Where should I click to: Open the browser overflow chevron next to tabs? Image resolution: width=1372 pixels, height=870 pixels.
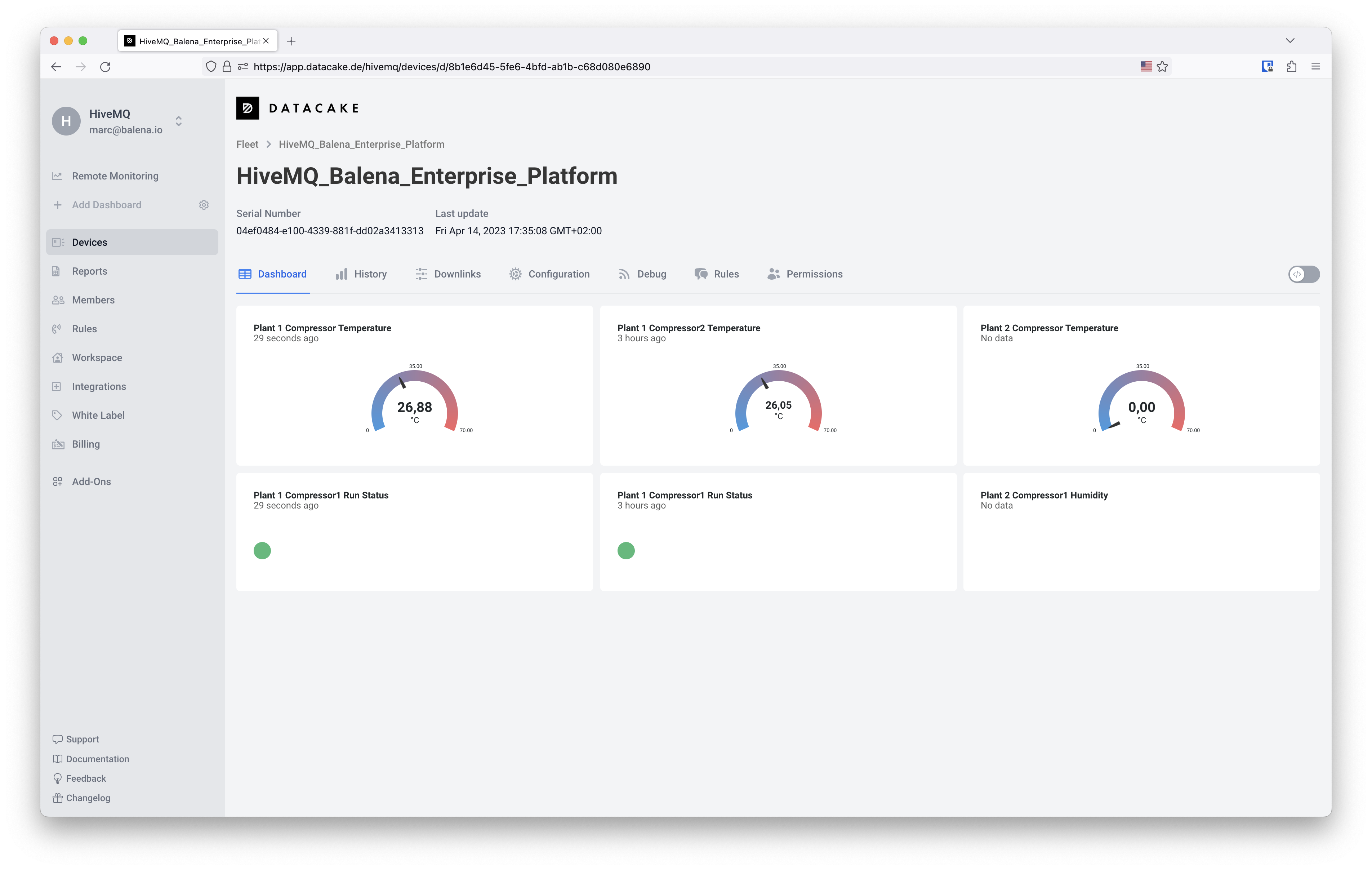pos(1290,40)
